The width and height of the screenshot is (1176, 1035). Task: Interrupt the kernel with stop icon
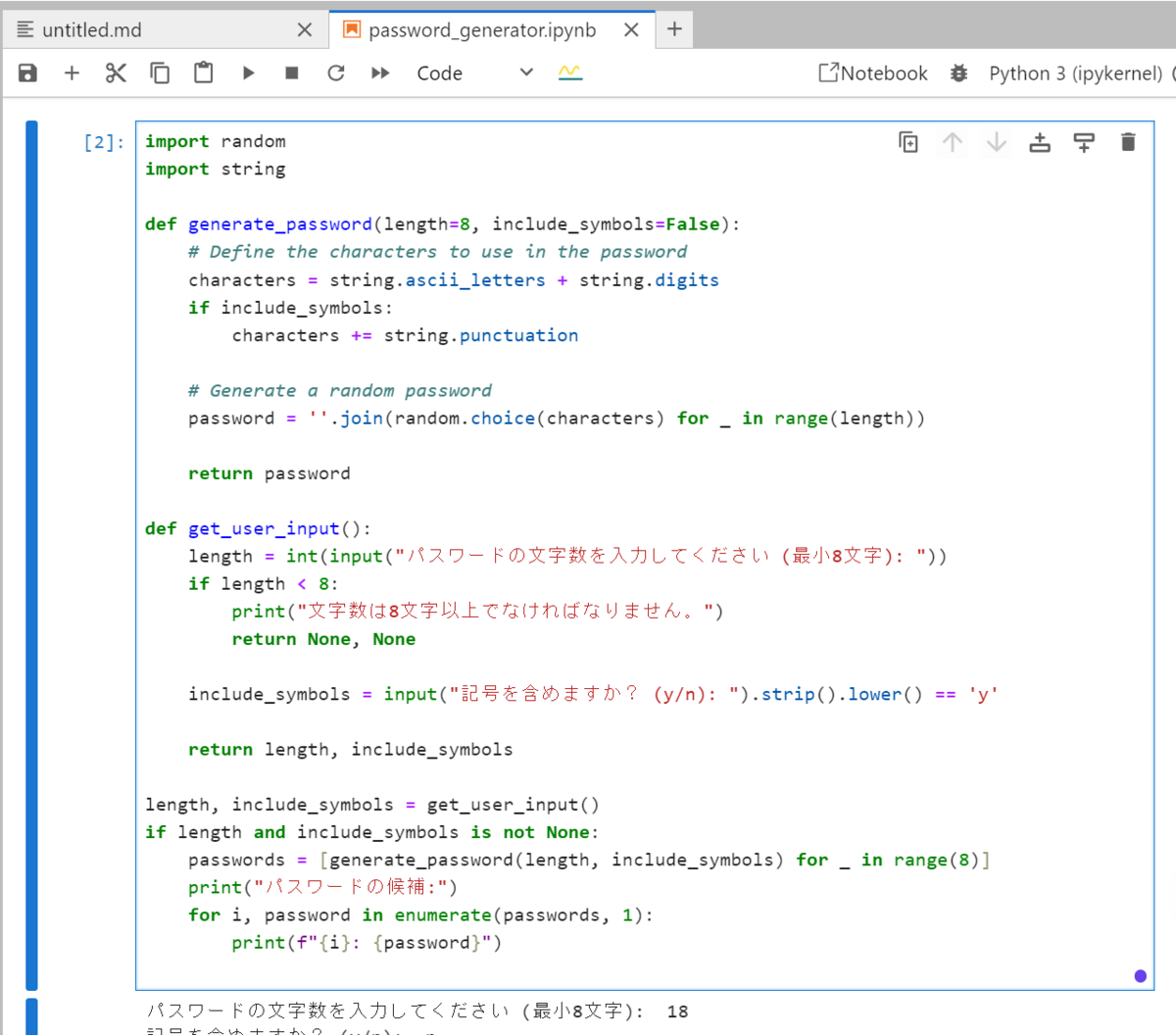(291, 73)
